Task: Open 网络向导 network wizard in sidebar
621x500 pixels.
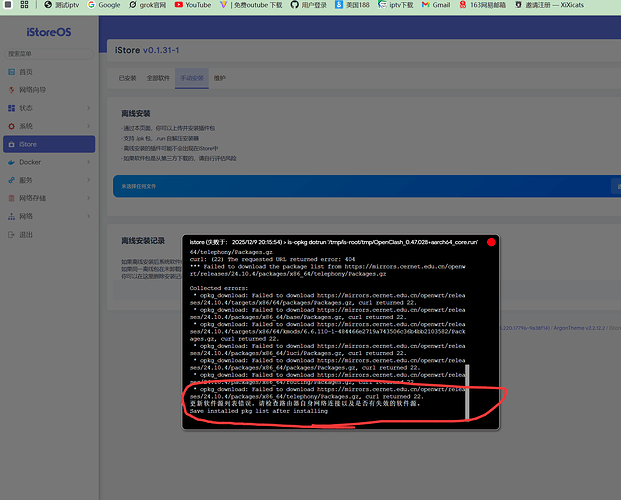Action: coord(32,89)
